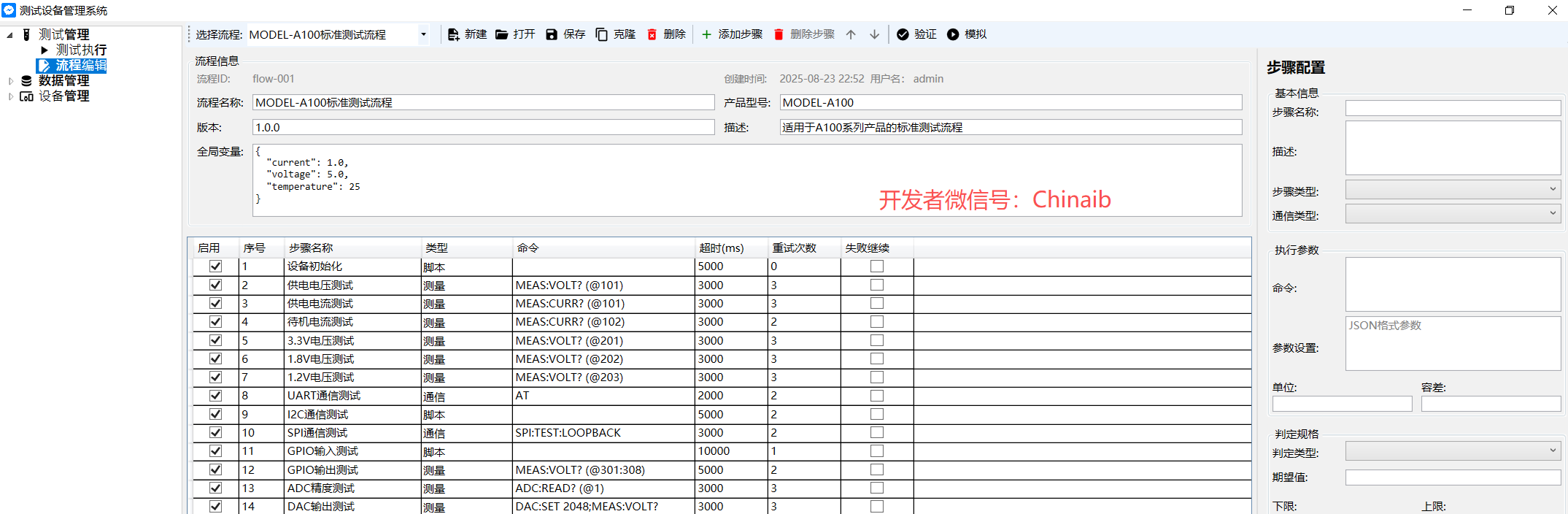
Task: Click the 重试次数 column header
Action: (804, 248)
